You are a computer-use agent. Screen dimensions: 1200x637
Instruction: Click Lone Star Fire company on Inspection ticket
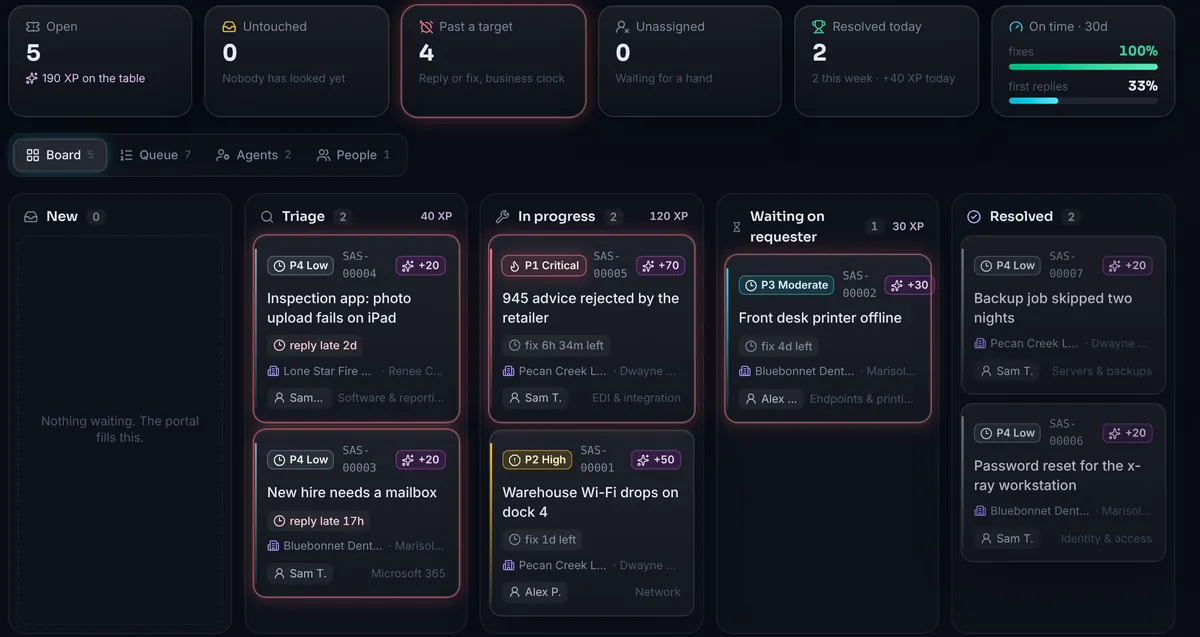click(319, 371)
